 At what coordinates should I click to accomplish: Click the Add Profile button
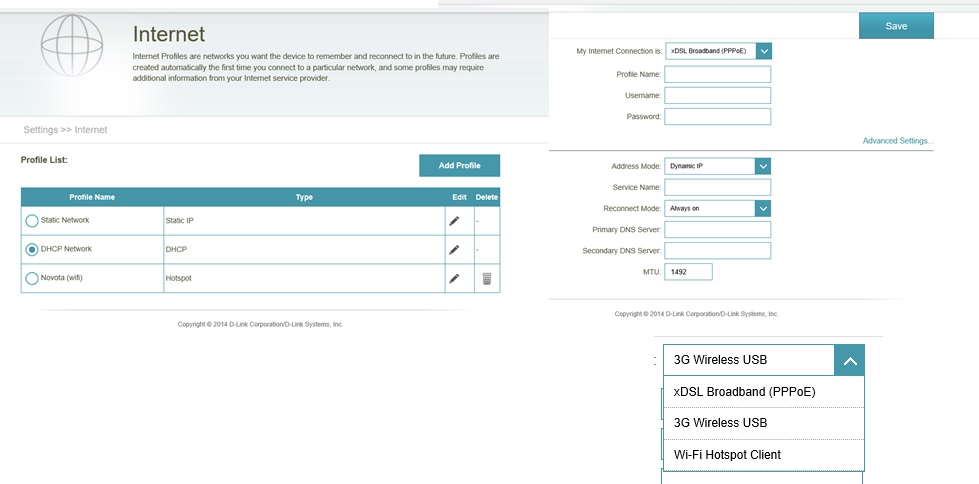tap(460, 165)
